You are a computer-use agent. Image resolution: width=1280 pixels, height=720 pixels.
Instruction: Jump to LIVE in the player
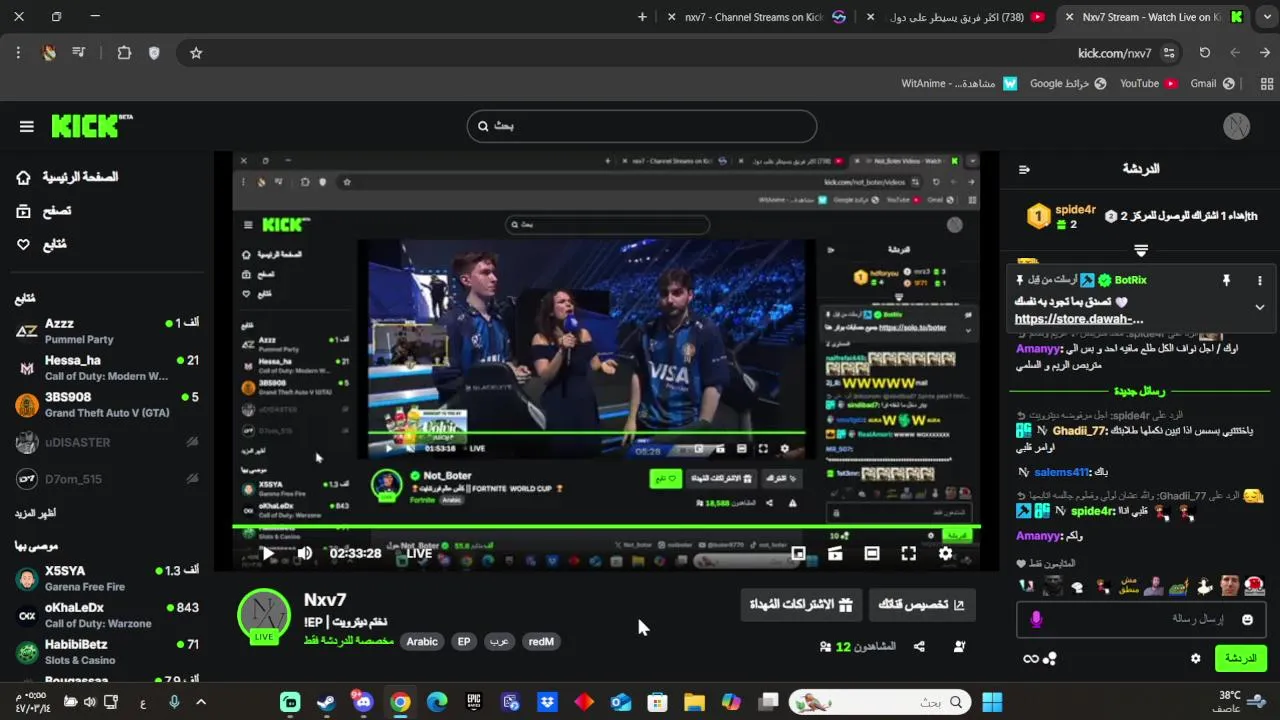tap(419, 553)
